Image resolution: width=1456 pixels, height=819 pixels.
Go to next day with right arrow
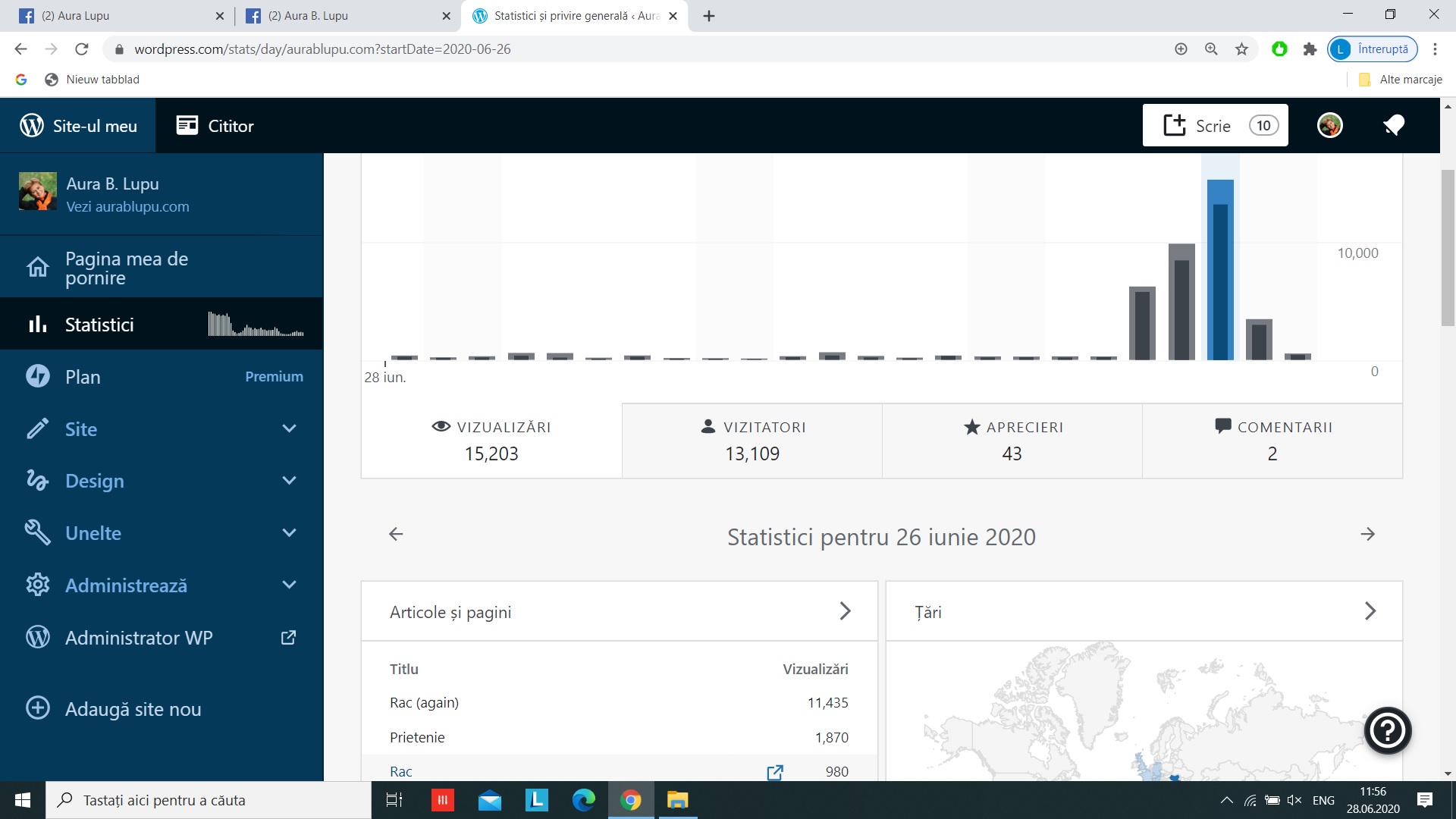point(1367,535)
